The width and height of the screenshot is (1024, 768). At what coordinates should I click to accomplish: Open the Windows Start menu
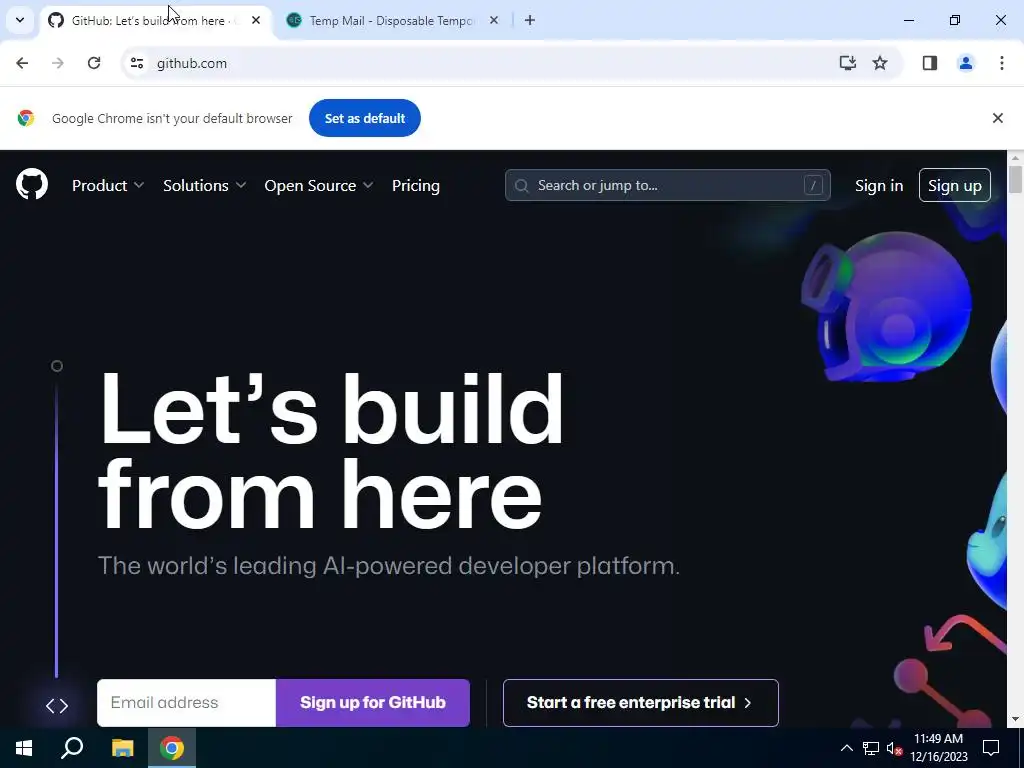(24, 748)
